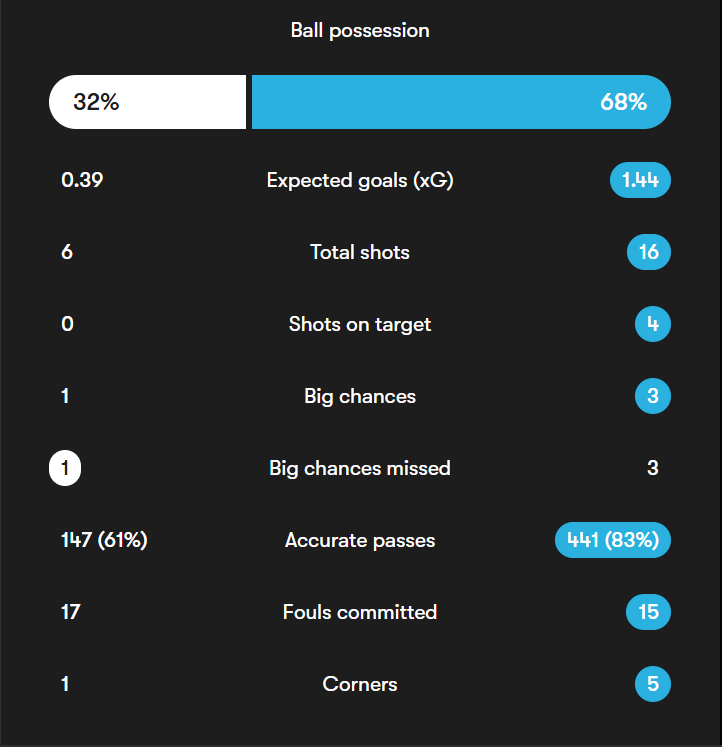Click the blue 4 shots on target badge
The width and height of the screenshot is (722, 747).
click(652, 325)
